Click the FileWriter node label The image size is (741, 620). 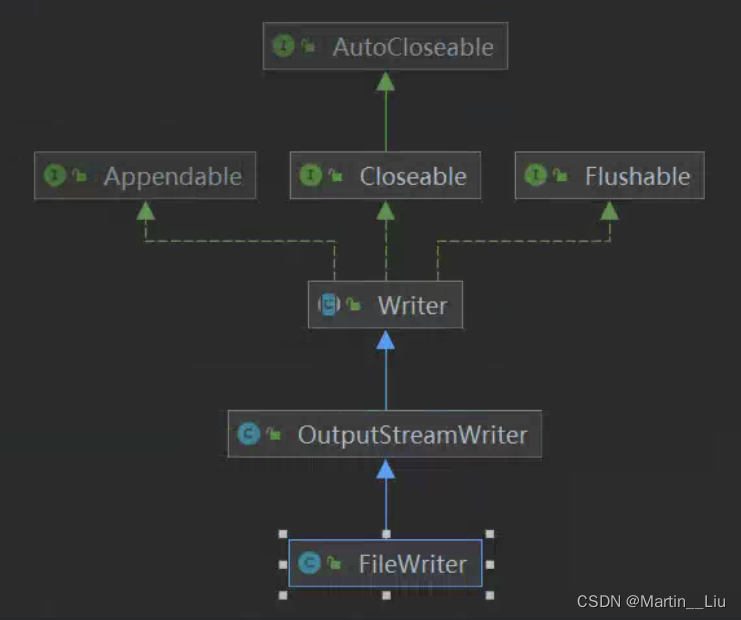[412, 563]
